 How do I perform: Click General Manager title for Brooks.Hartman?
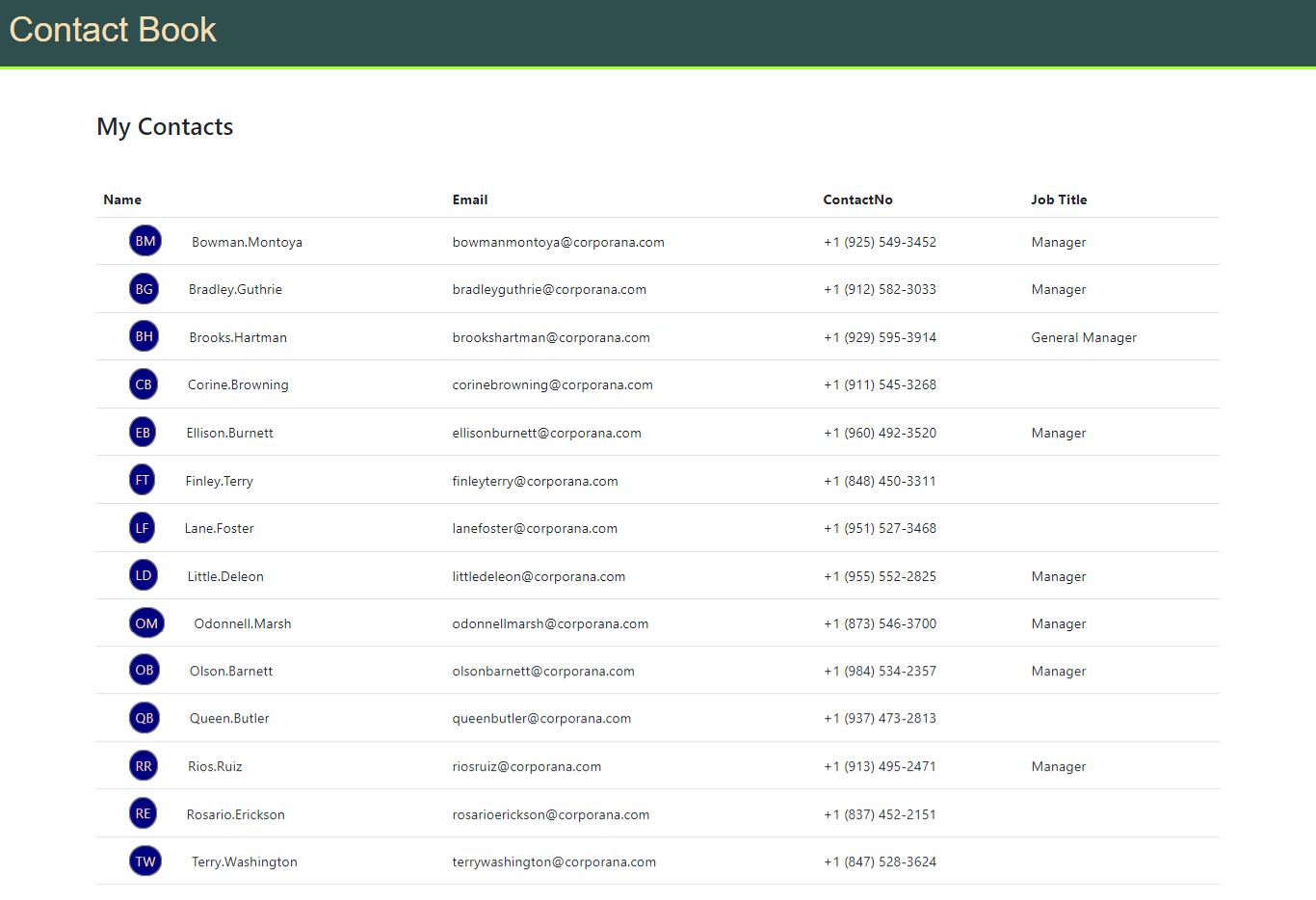(1084, 337)
